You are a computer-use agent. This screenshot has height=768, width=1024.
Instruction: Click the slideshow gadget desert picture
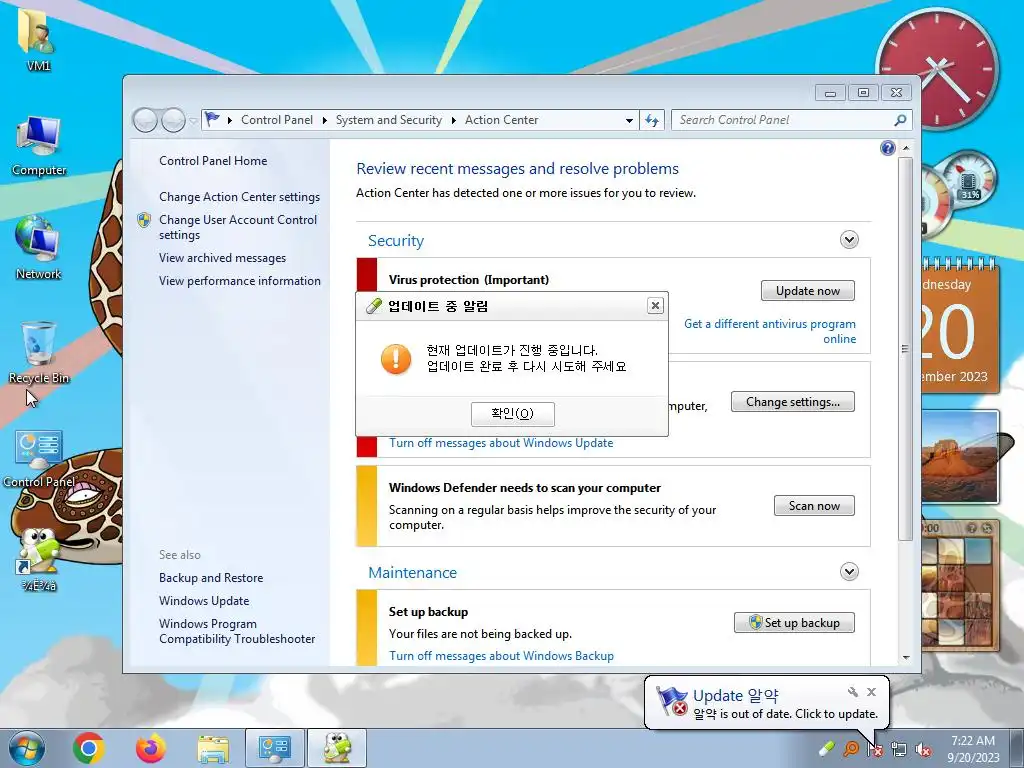pyautogui.click(x=961, y=456)
